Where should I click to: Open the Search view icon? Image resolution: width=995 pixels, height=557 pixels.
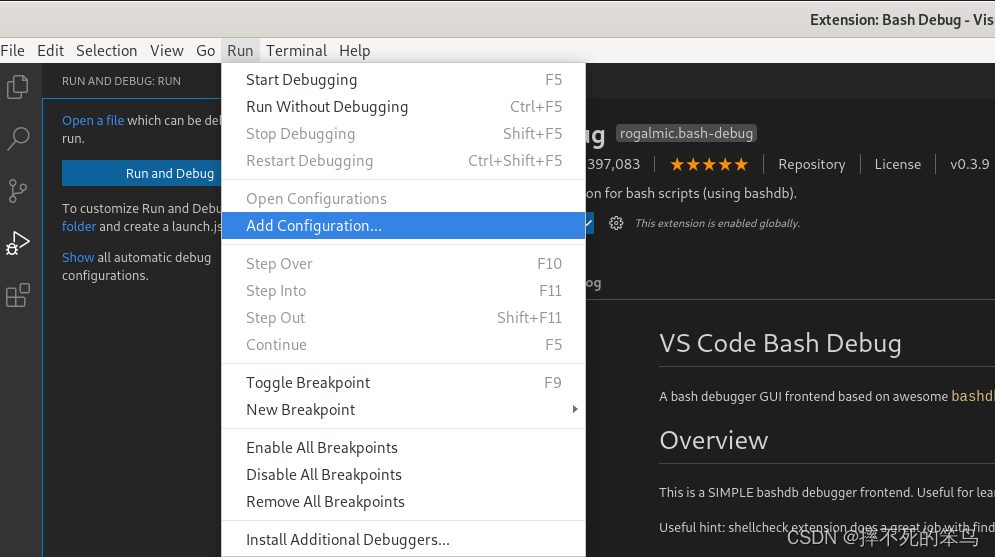coord(18,138)
